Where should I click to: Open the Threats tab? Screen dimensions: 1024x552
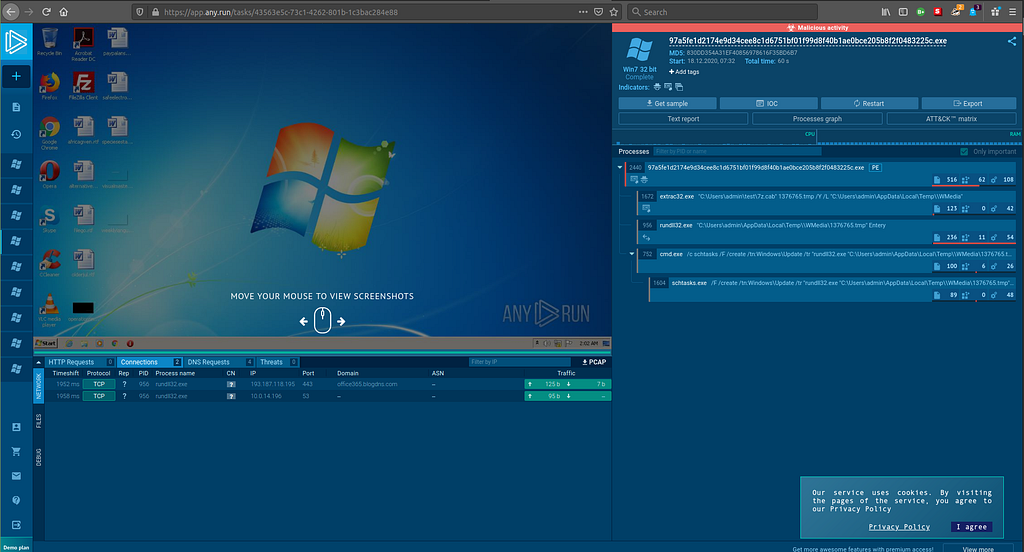[x=278, y=362]
